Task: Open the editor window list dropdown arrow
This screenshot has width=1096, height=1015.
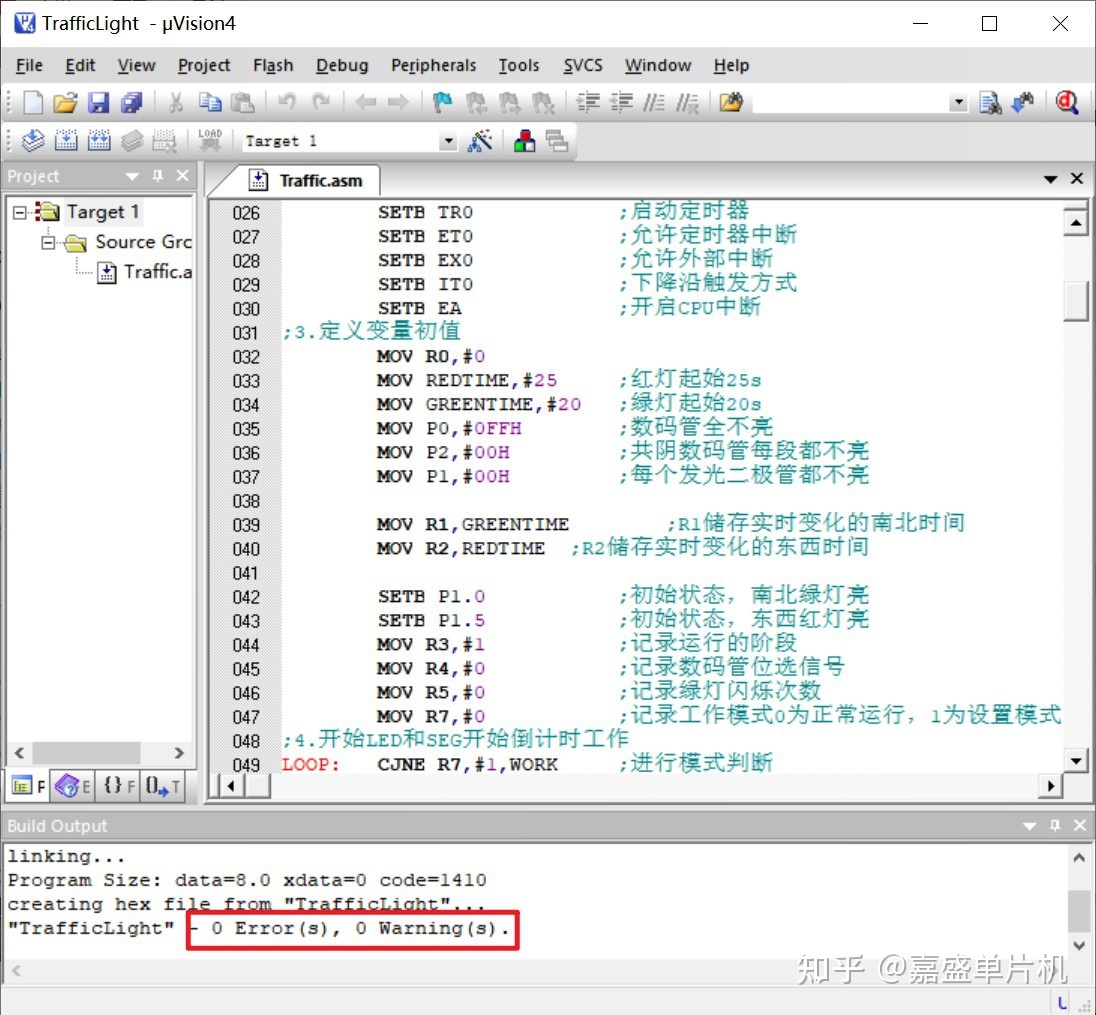Action: click(x=1050, y=179)
